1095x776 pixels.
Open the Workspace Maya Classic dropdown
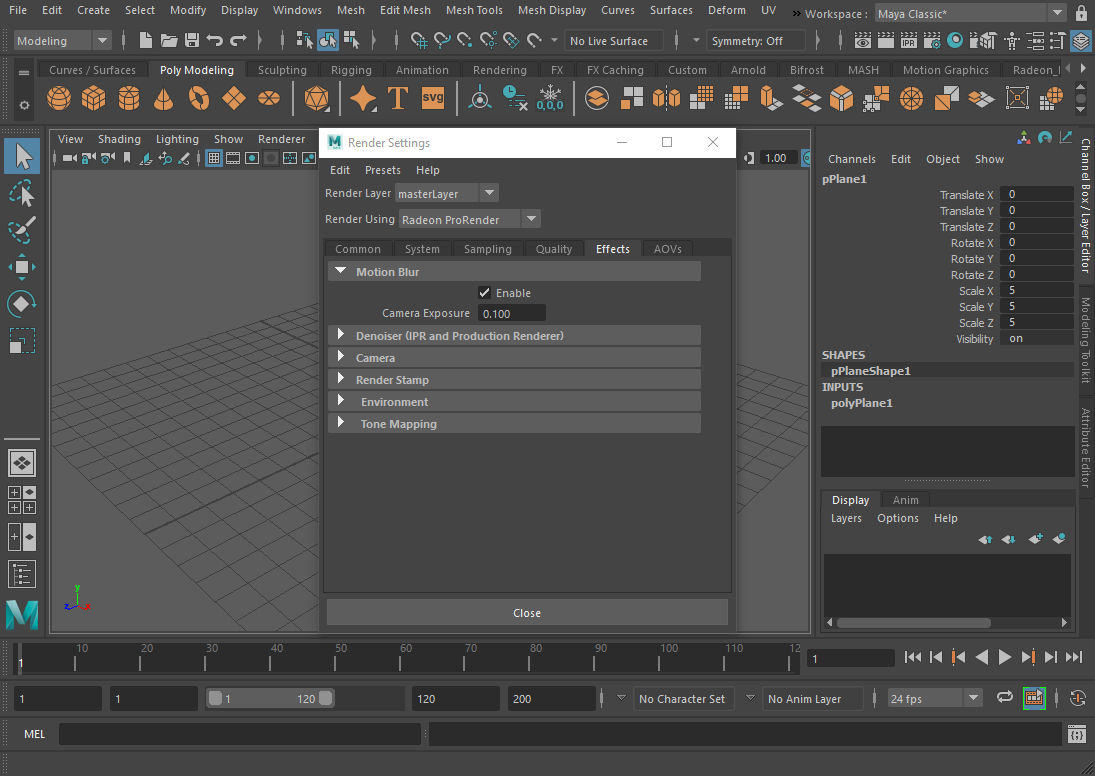[970, 13]
